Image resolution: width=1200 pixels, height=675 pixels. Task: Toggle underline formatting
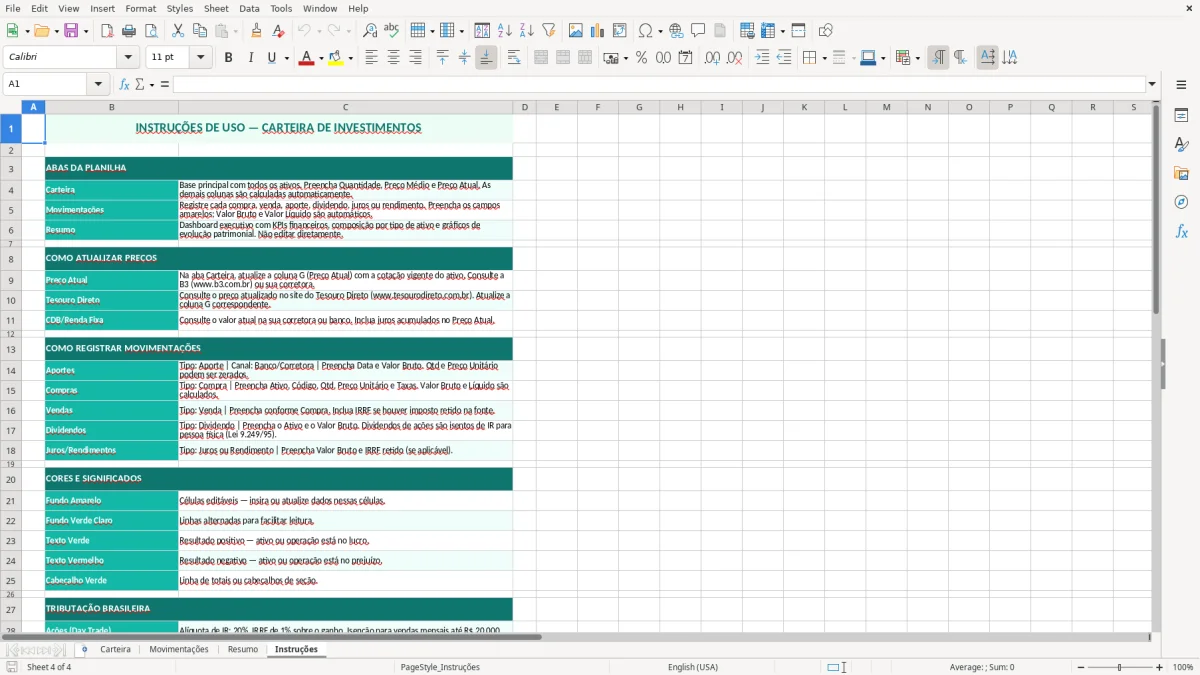(x=271, y=58)
